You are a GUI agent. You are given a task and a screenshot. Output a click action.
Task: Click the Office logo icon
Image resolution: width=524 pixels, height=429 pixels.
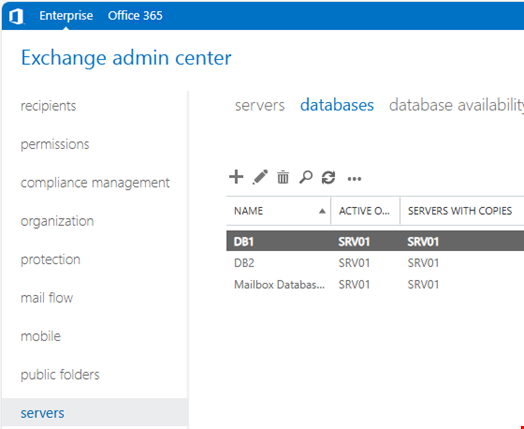tap(16, 16)
